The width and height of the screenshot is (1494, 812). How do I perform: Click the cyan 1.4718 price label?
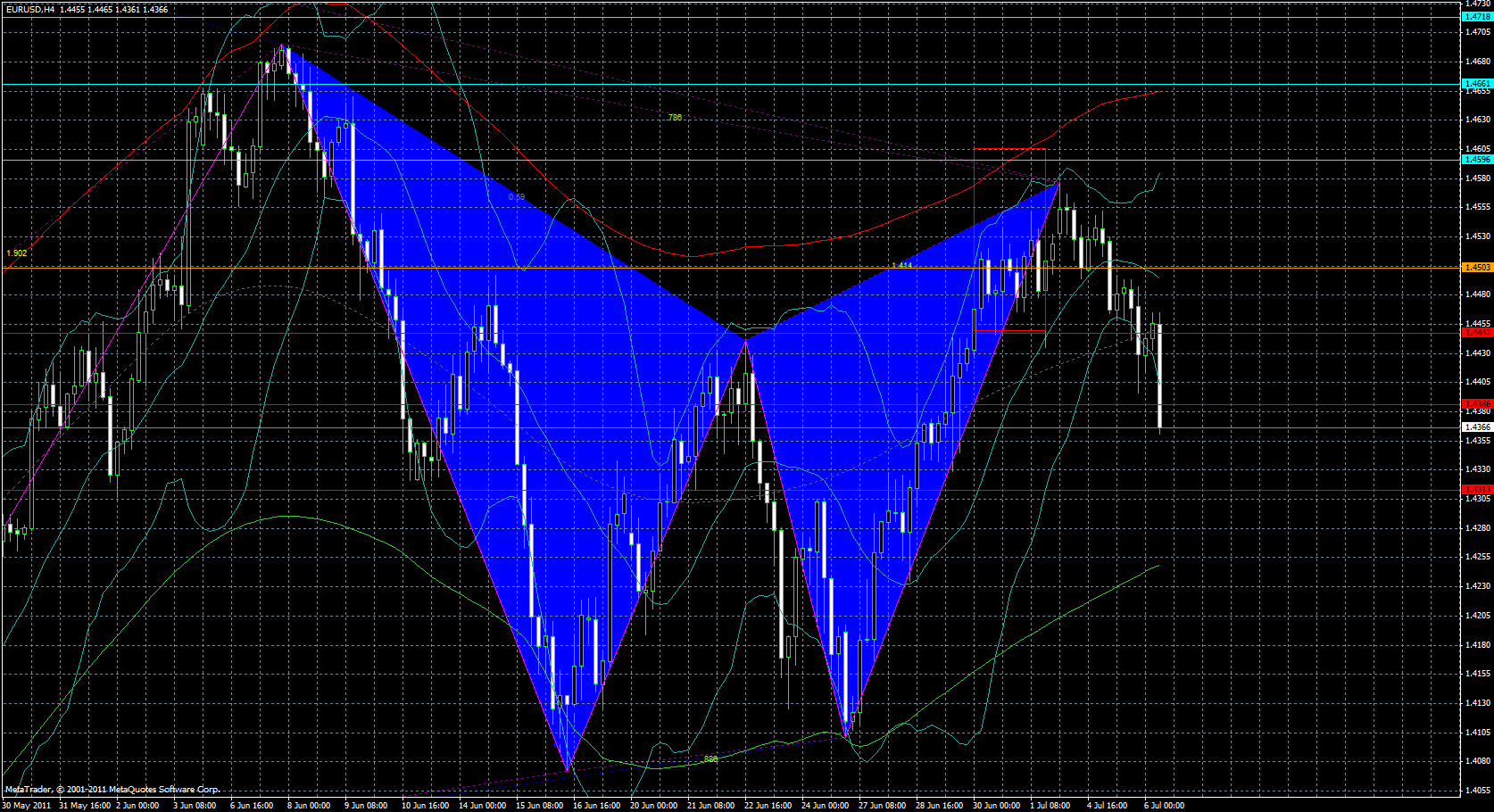click(x=1477, y=16)
